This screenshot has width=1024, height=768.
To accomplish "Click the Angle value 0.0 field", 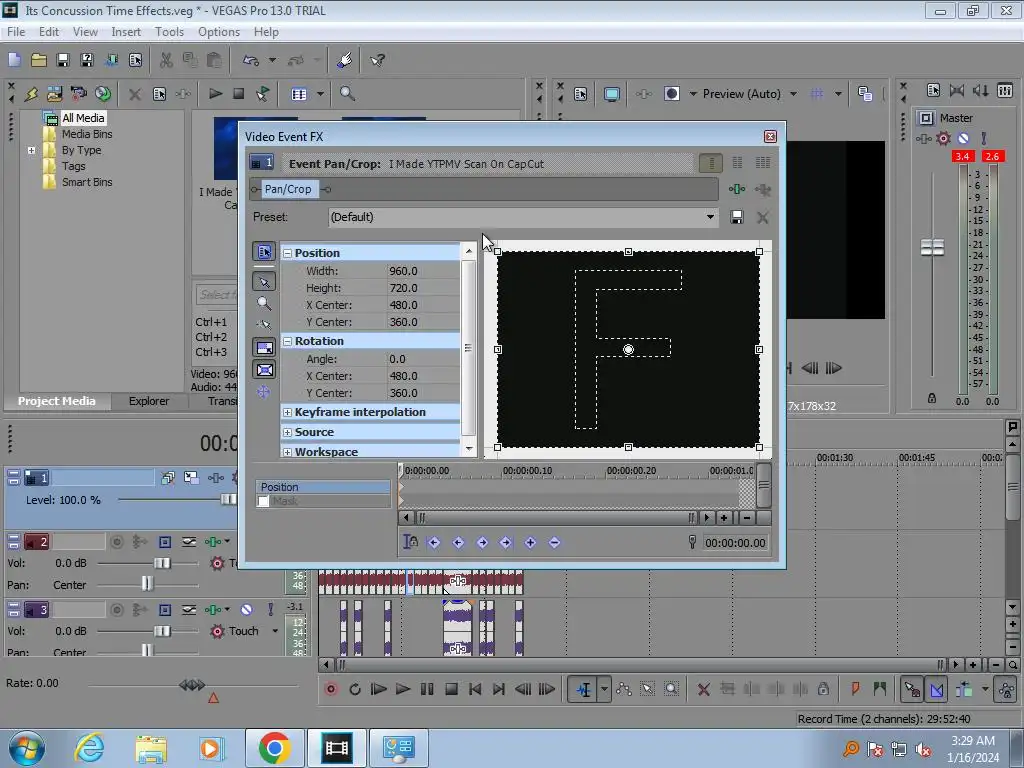I will pyautogui.click(x=423, y=359).
